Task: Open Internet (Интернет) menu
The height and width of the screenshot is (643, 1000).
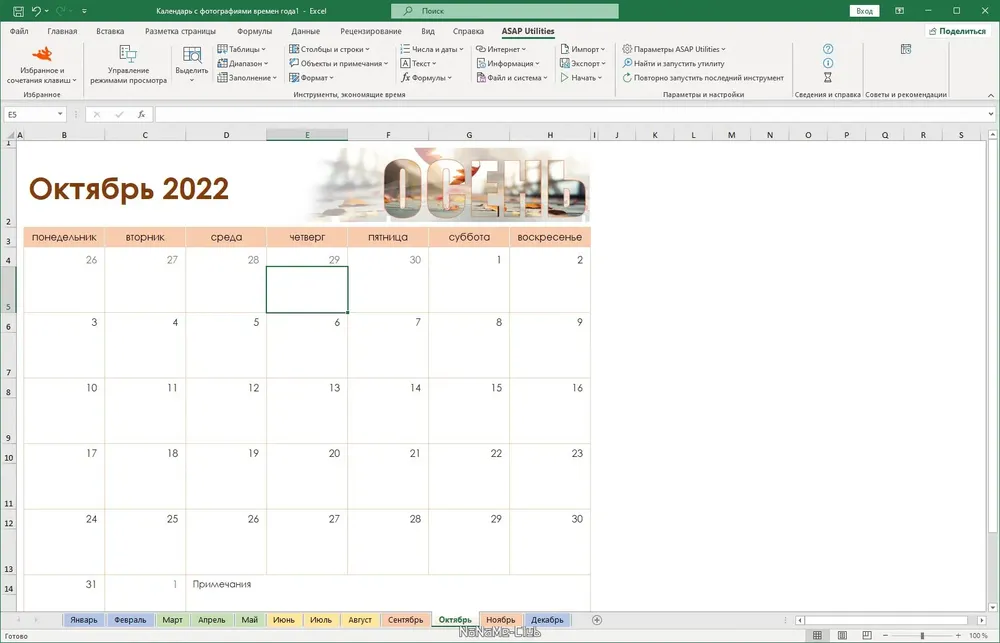Action: point(501,49)
